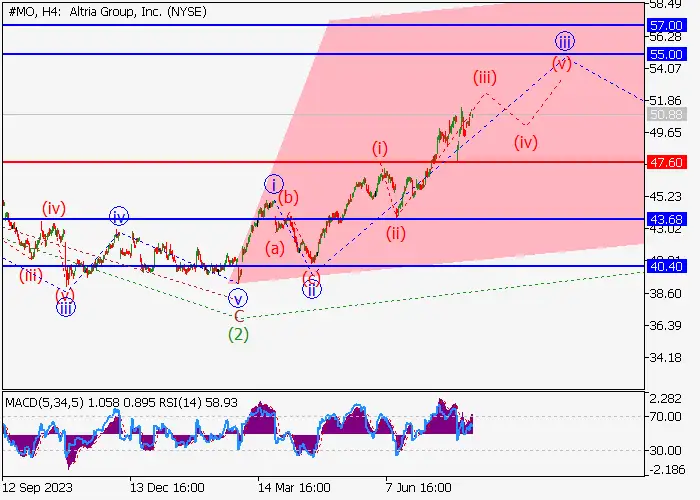The height and width of the screenshot is (500, 700).
Task: Select the green (2) wave label
Action: coord(238,334)
